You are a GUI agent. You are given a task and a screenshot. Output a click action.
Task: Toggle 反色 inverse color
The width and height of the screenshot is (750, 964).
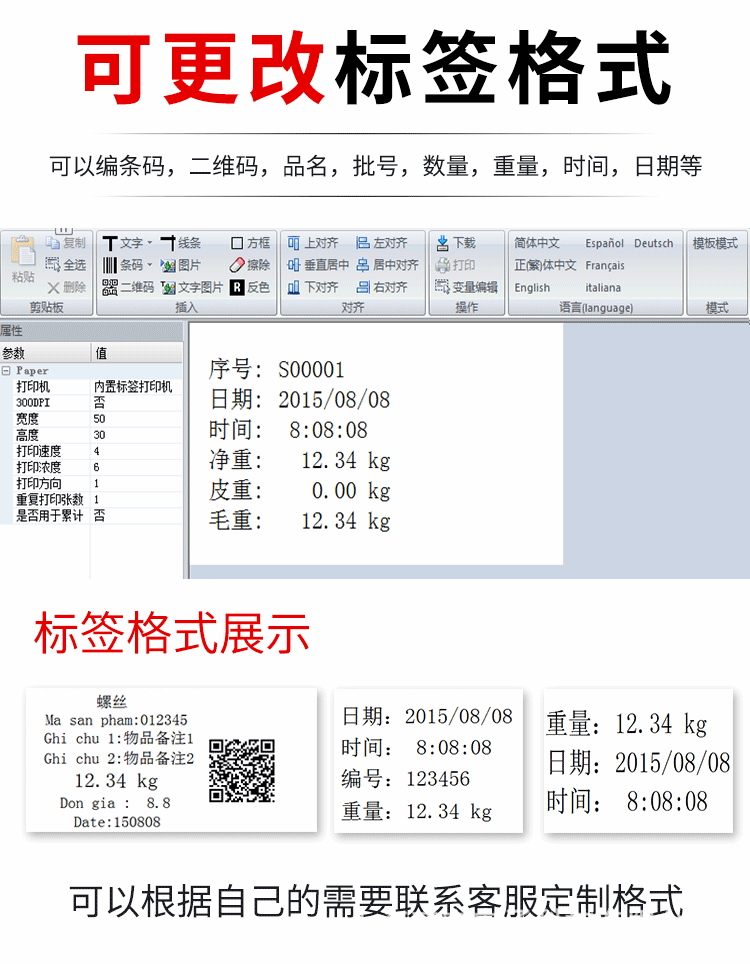(x=250, y=287)
